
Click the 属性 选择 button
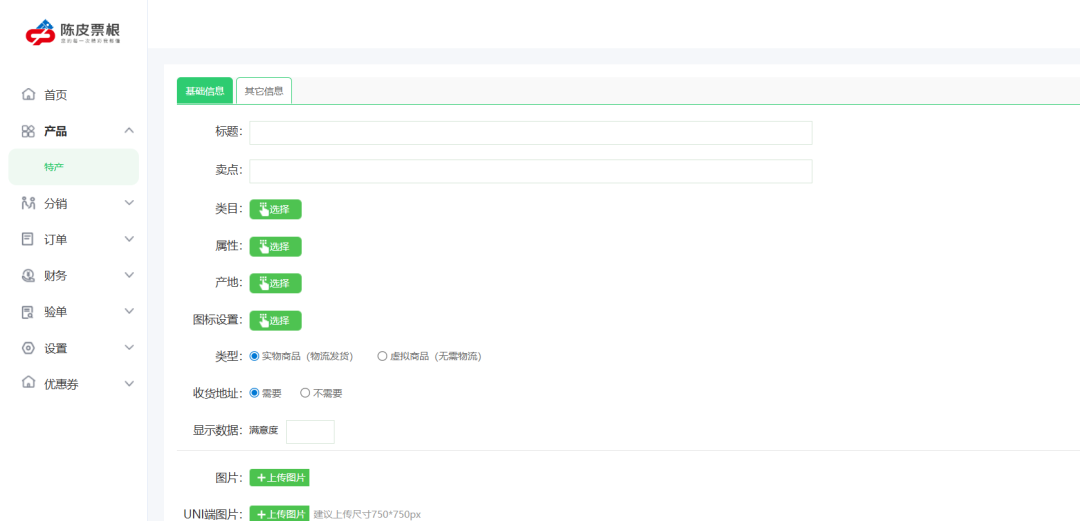pyautogui.click(x=276, y=247)
